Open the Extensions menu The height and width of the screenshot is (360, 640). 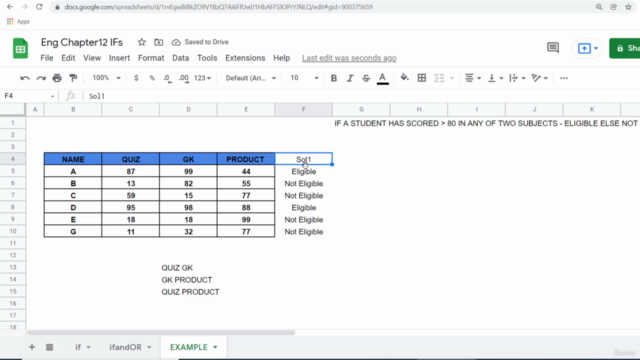(x=245, y=58)
